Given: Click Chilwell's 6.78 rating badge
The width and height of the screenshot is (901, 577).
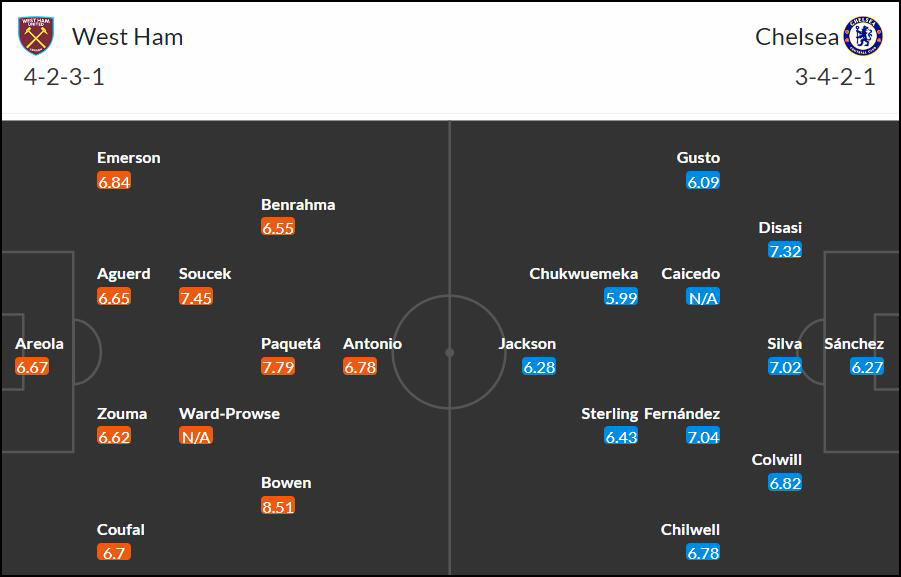Looking at the screenshot, I should click(x=703, y=552).
